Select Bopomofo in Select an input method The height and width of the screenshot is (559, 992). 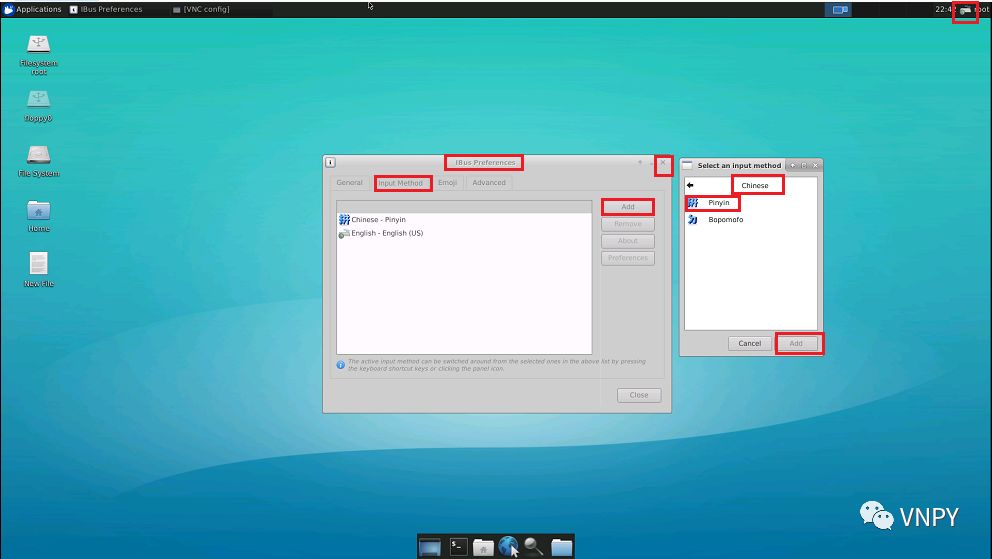coord(750,219)
